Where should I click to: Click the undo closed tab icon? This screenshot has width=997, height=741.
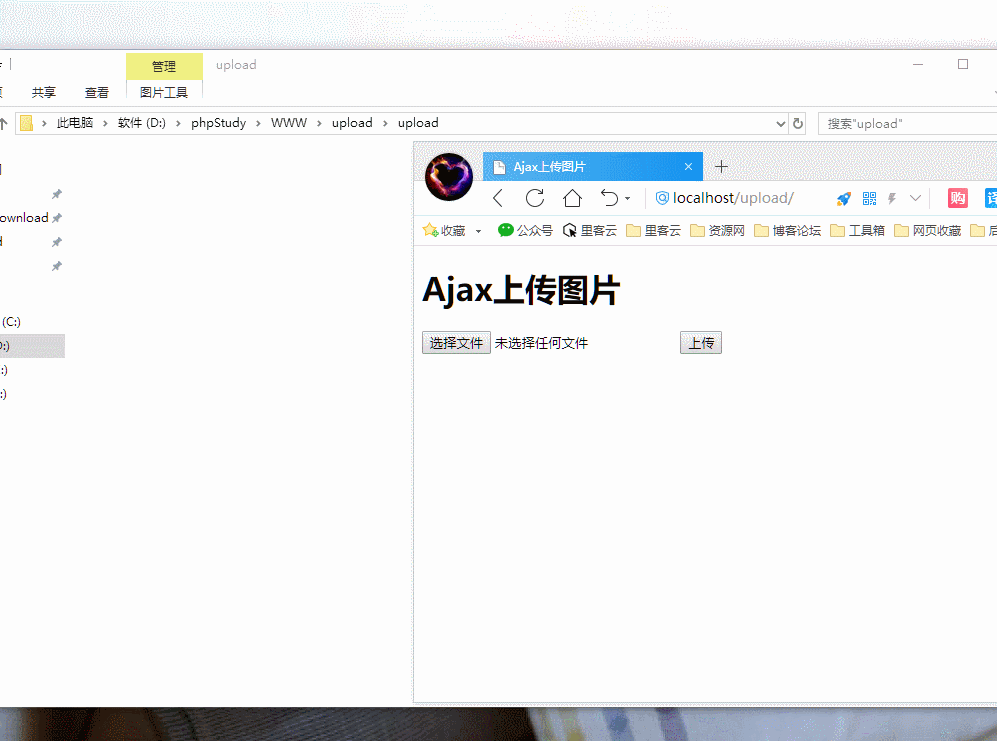609,198
